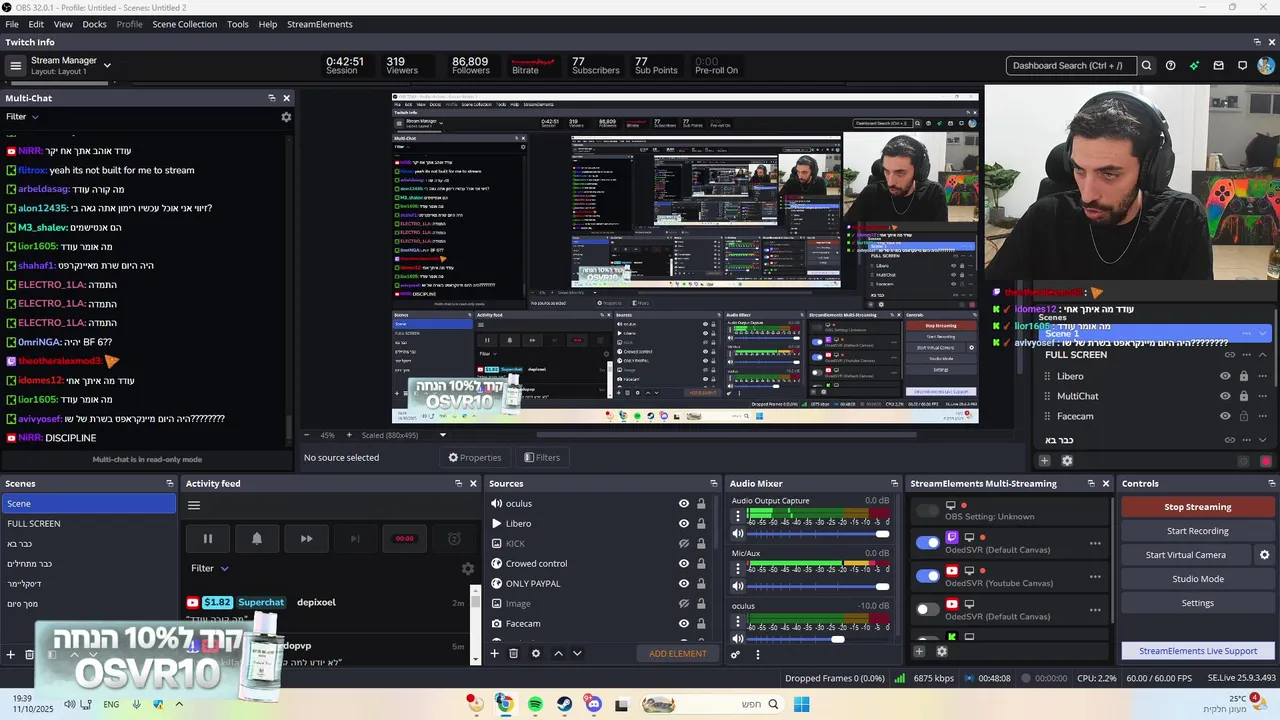
Task: Enable second YouTube OdedSVR Default Canvas toggle
Action: point(928,609)
